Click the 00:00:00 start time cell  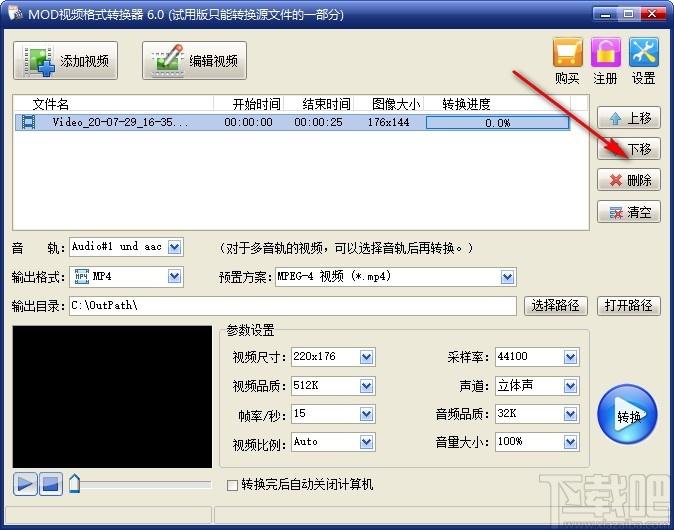point(248,122)
